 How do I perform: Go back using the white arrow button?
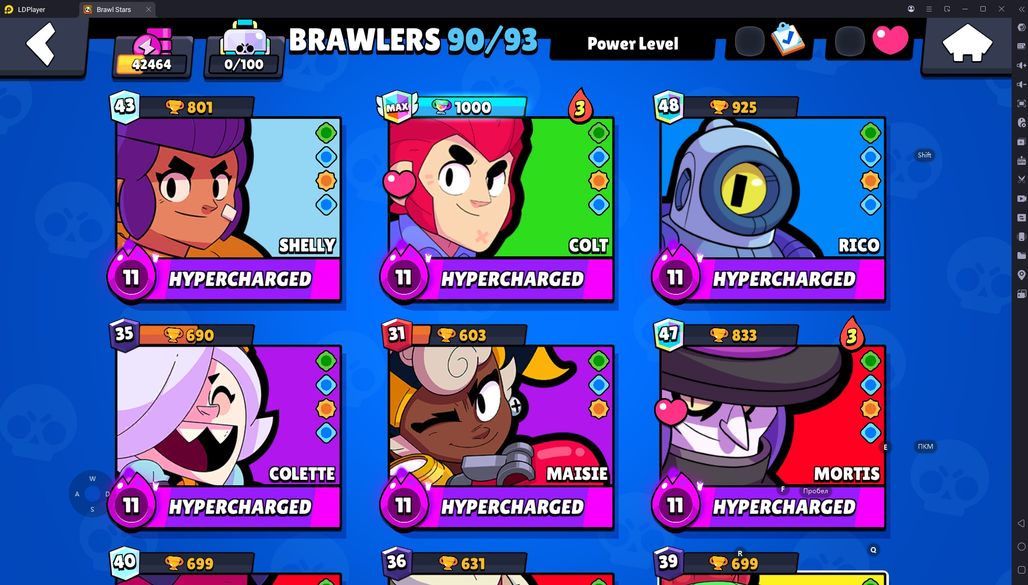click(41, 44)
